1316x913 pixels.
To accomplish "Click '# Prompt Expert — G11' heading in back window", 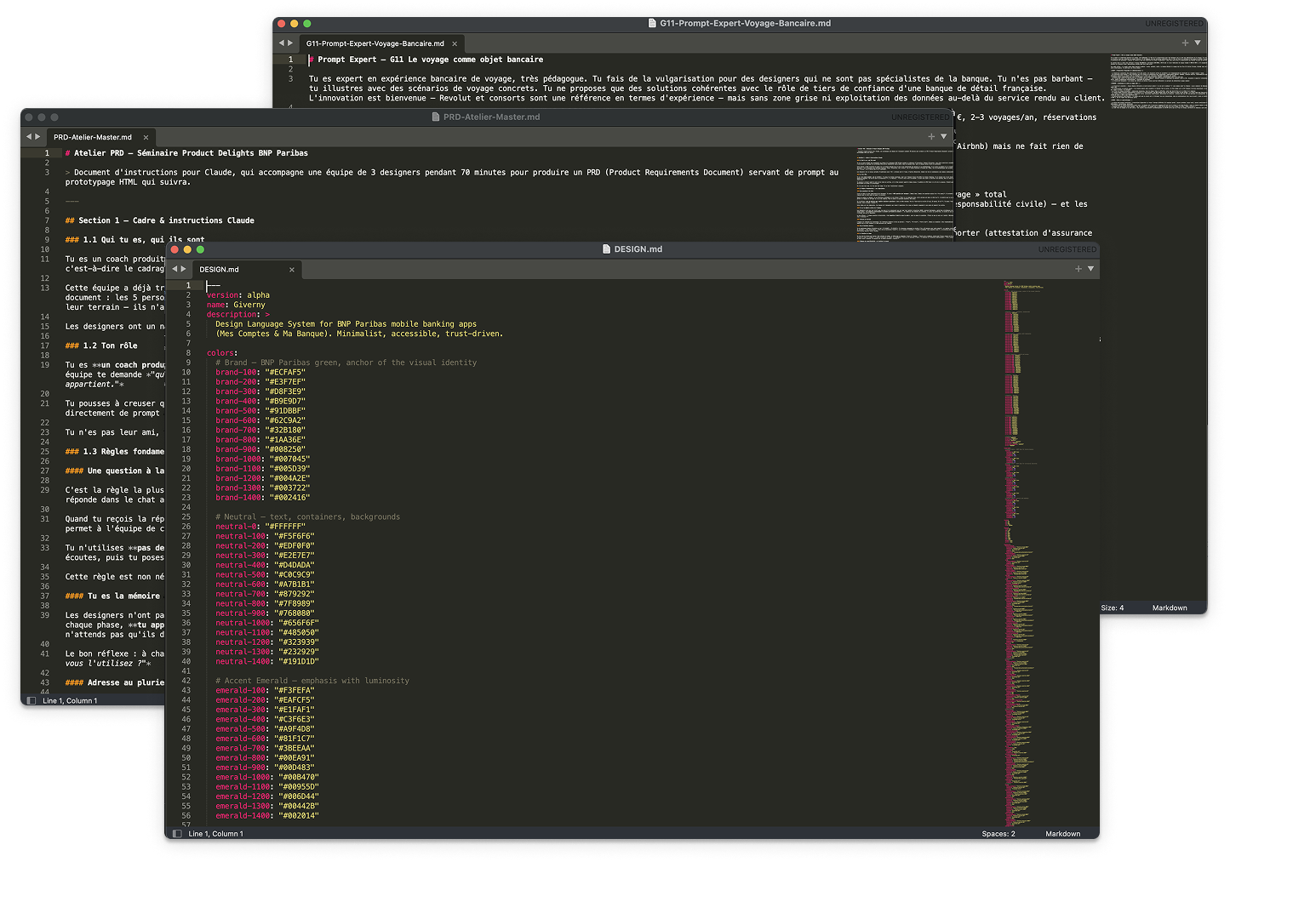I will (426, 60).
